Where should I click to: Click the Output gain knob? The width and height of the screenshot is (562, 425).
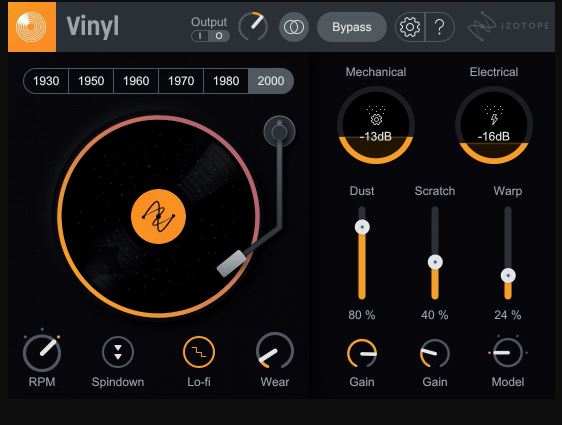pos(253,26)
